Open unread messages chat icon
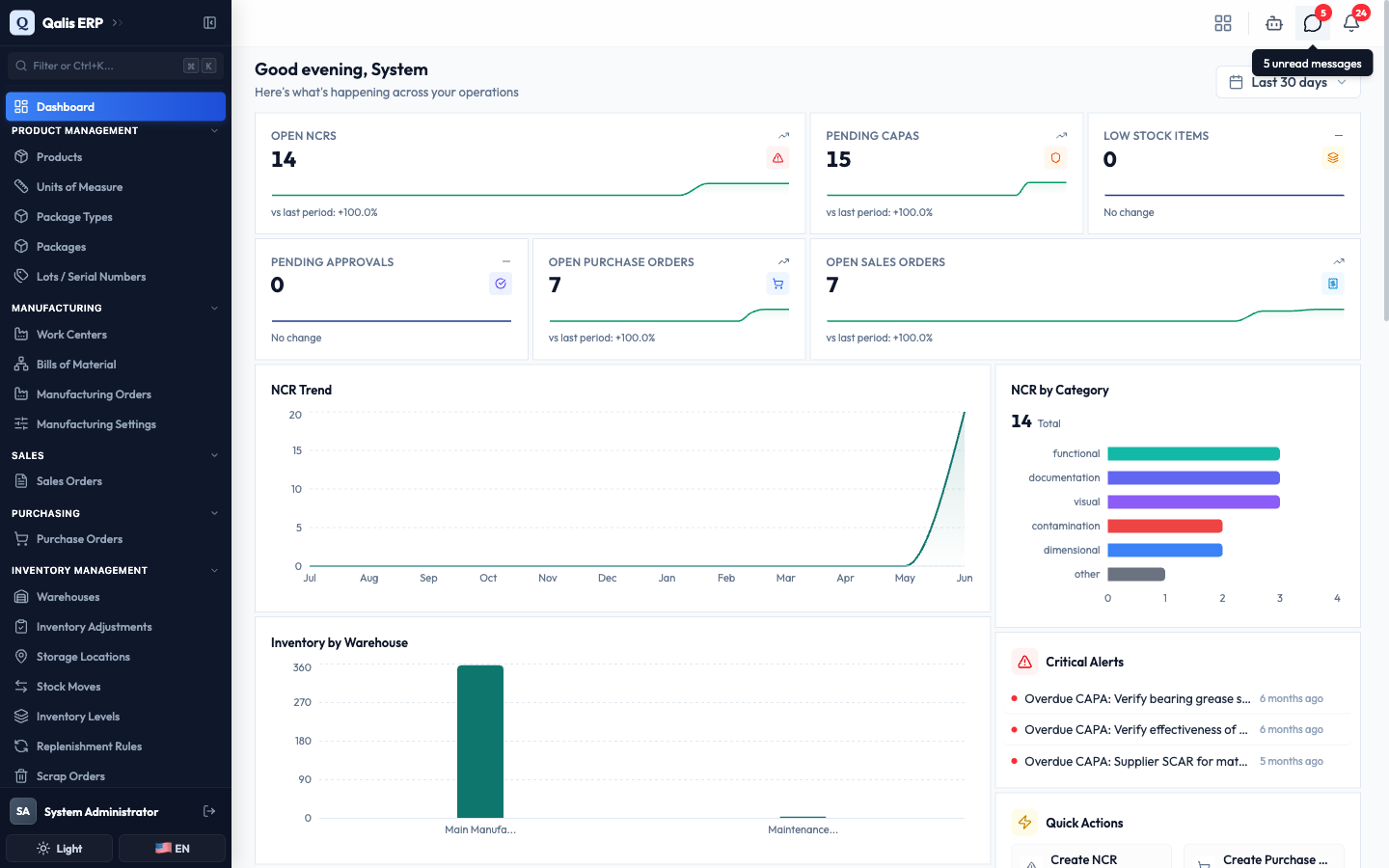 pyautogui.click(x=1313, y=23)
